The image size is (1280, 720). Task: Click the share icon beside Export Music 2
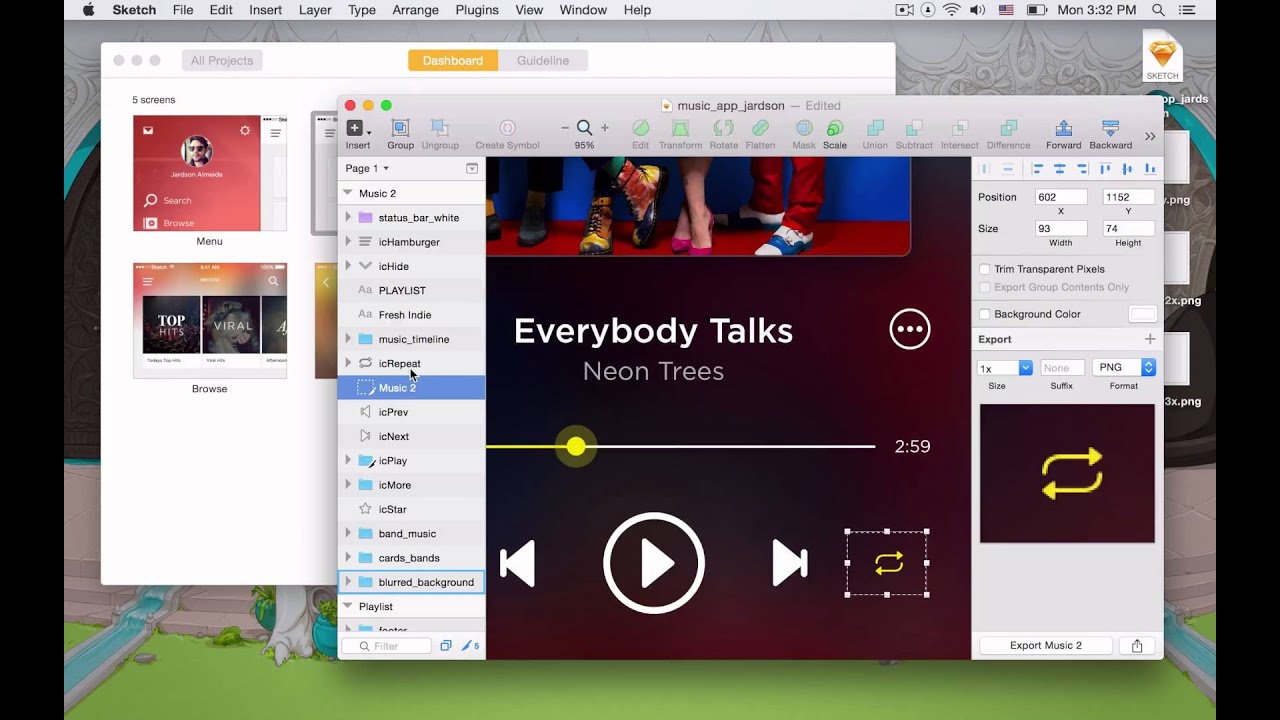pos(1137,646)
